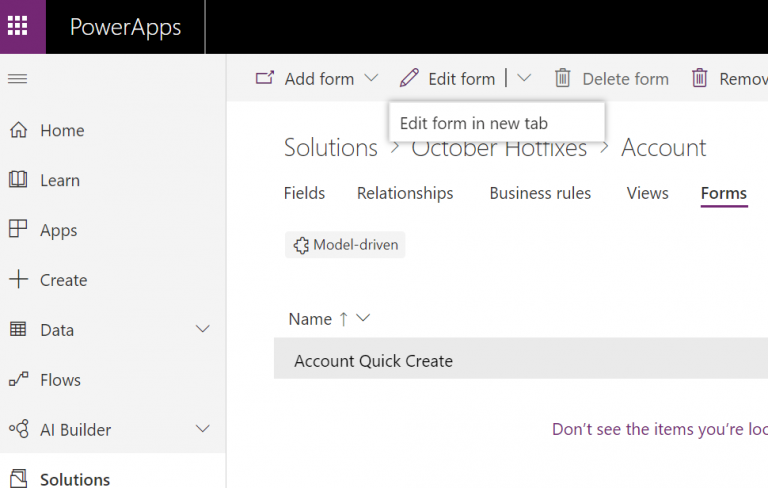
Task: Click the Delete form trash icon
Action: tap(562, 78)
